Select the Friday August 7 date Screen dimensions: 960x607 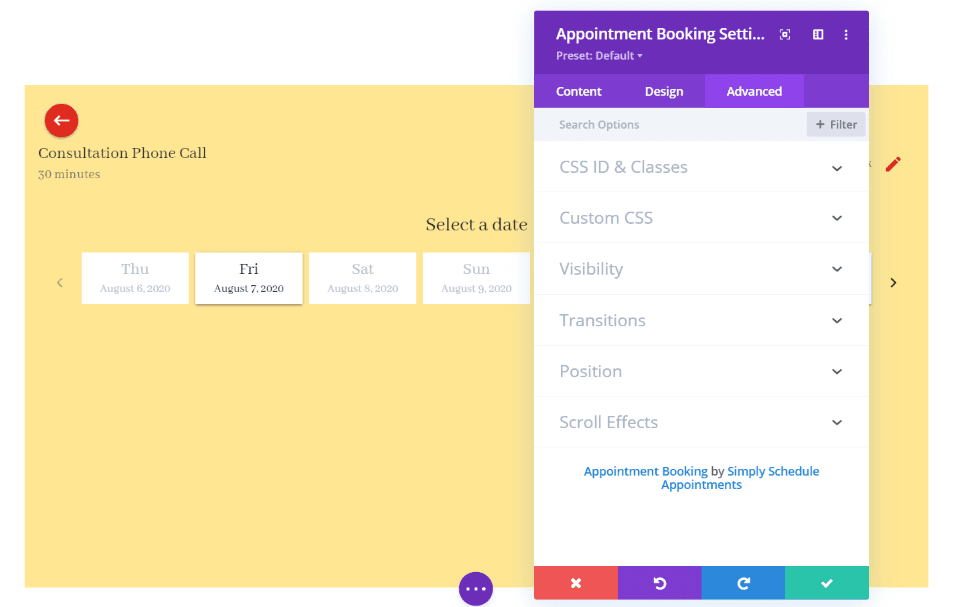[248, 278]
